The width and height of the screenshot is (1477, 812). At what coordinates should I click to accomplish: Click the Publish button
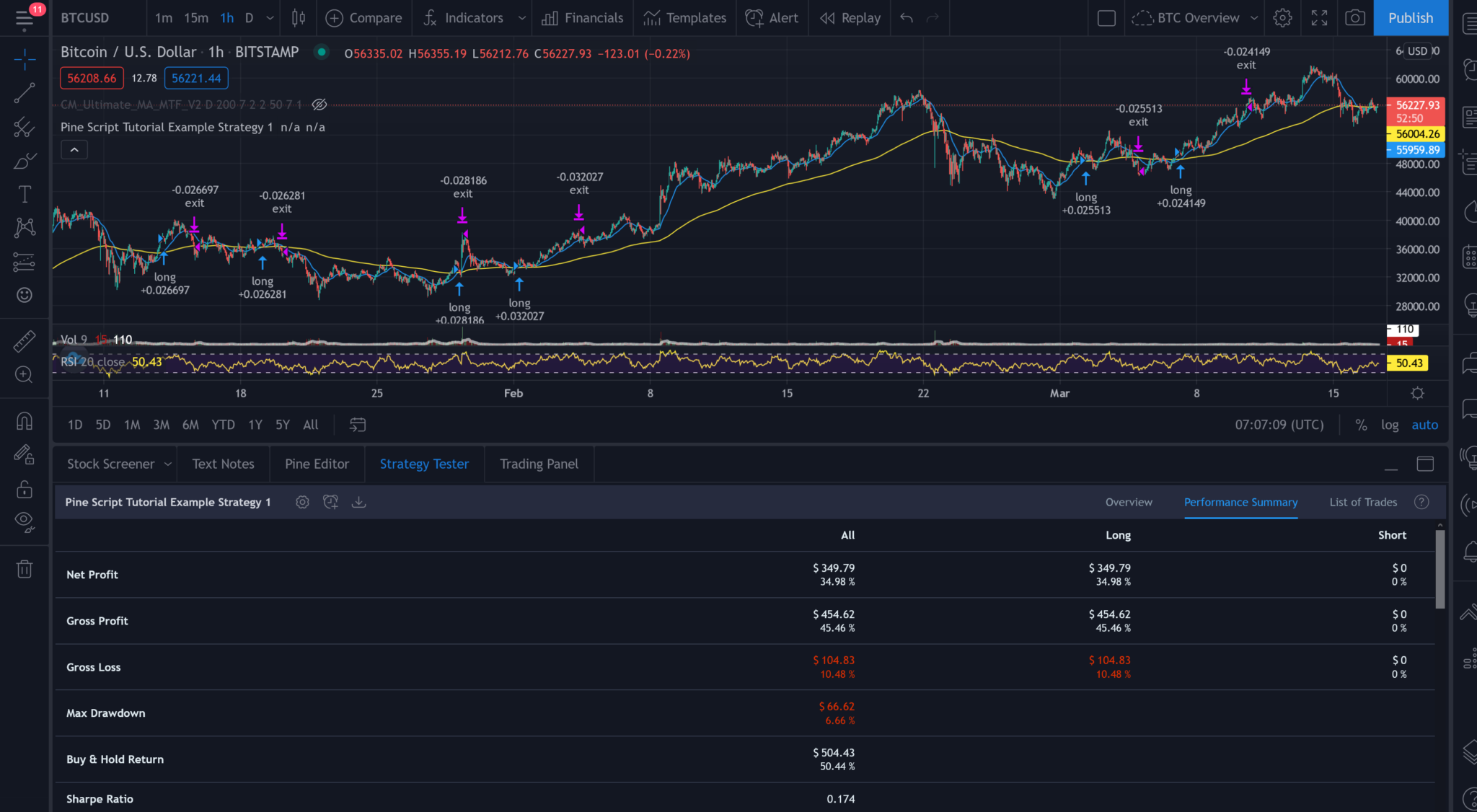1411,17
